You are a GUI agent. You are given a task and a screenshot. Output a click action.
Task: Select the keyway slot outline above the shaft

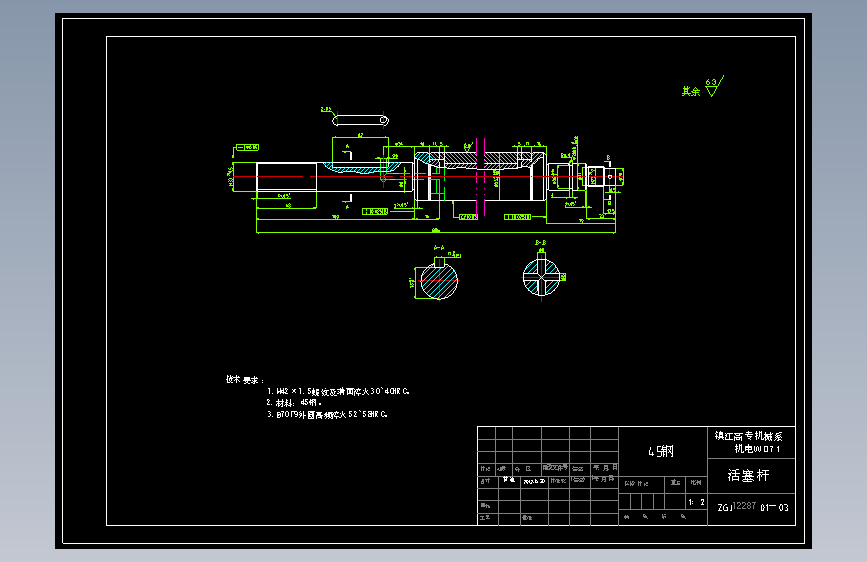click(361, 120)
